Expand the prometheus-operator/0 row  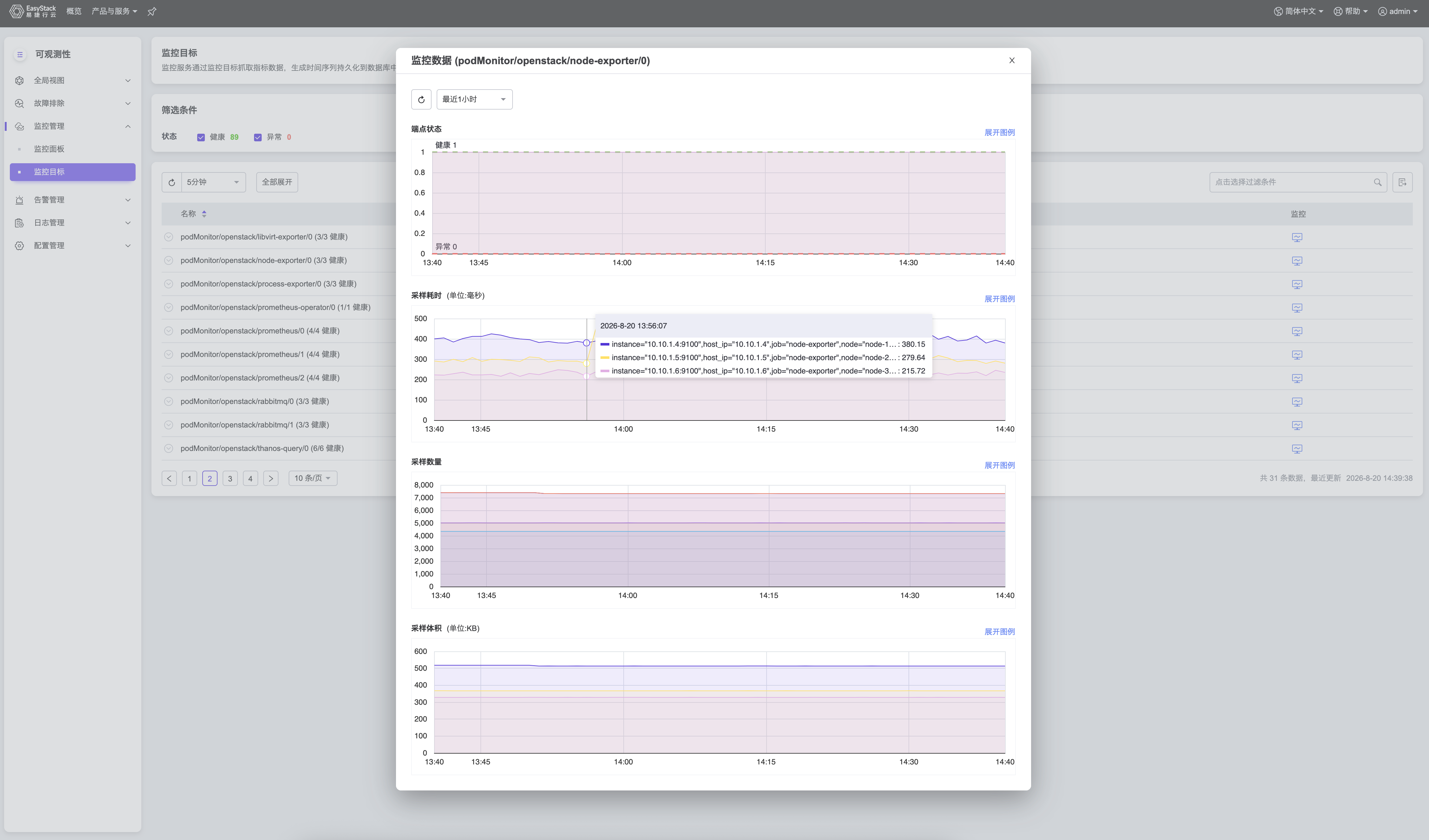click(168, 307)
